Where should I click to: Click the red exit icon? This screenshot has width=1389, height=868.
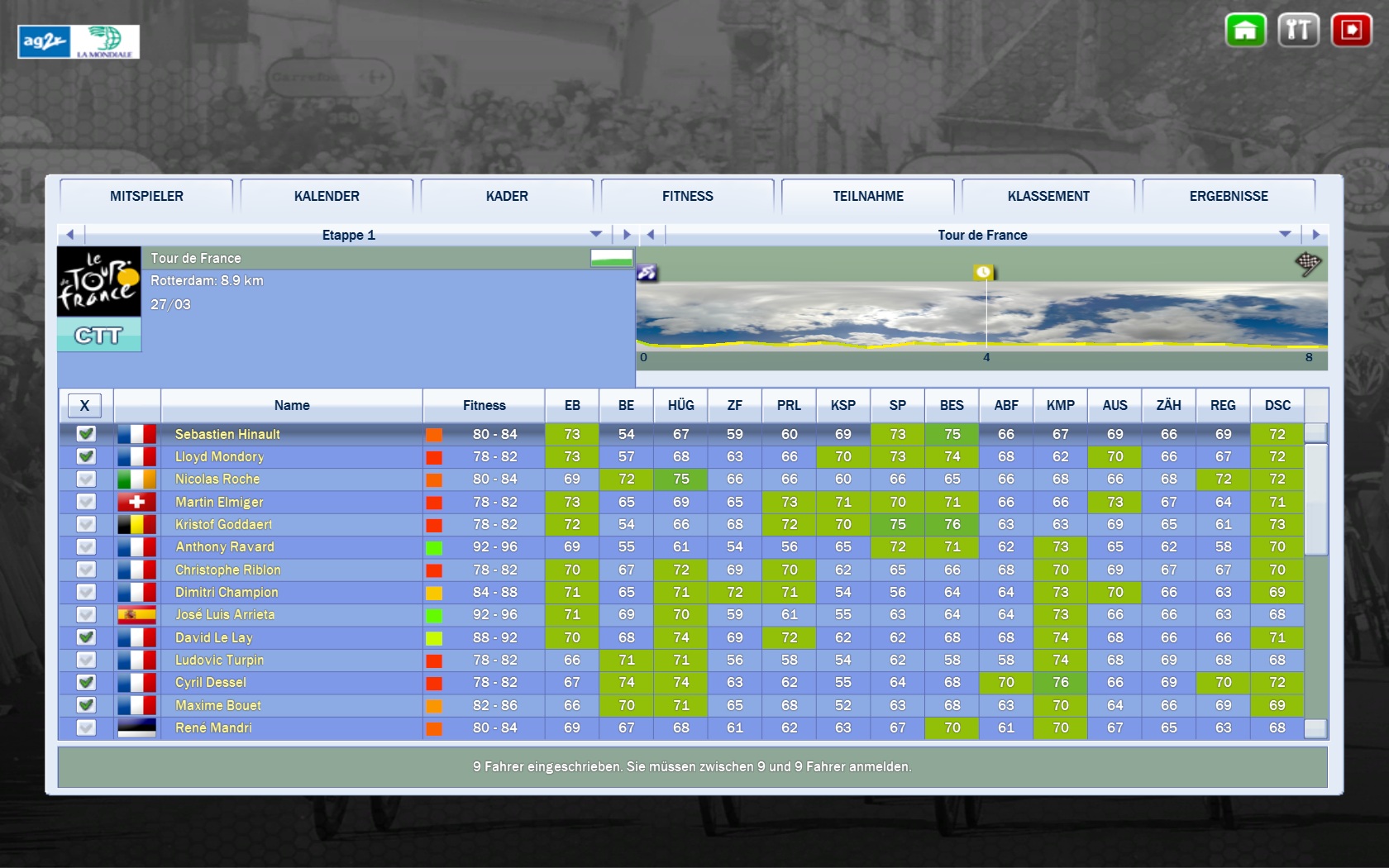1351,31
